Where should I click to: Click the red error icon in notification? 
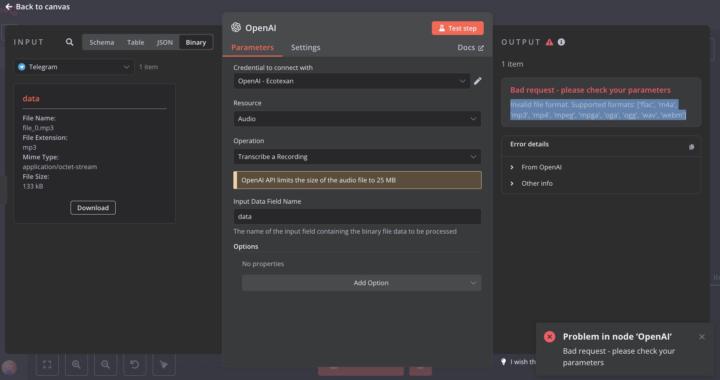point(549,337)
